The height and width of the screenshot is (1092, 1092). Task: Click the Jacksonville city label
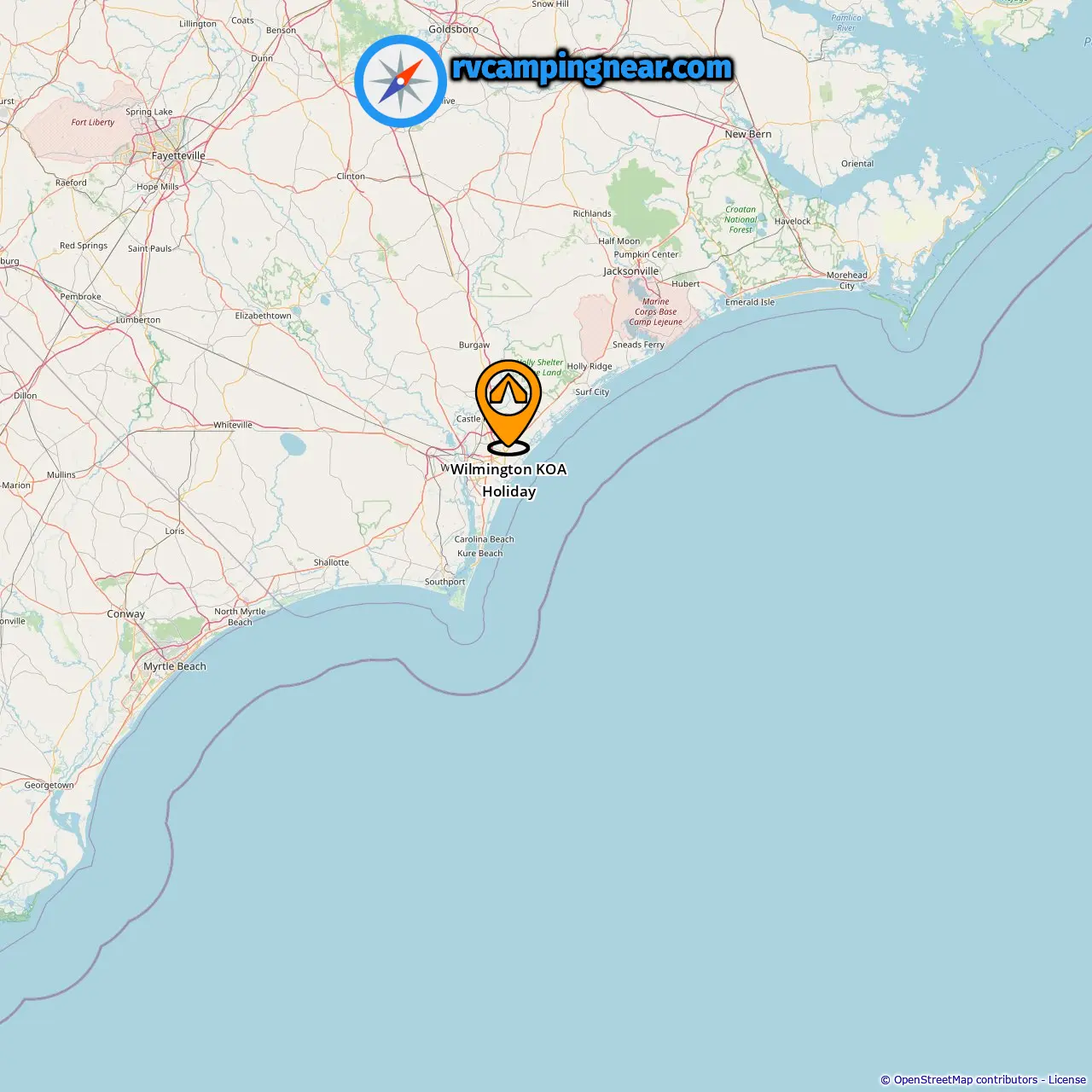631,271
